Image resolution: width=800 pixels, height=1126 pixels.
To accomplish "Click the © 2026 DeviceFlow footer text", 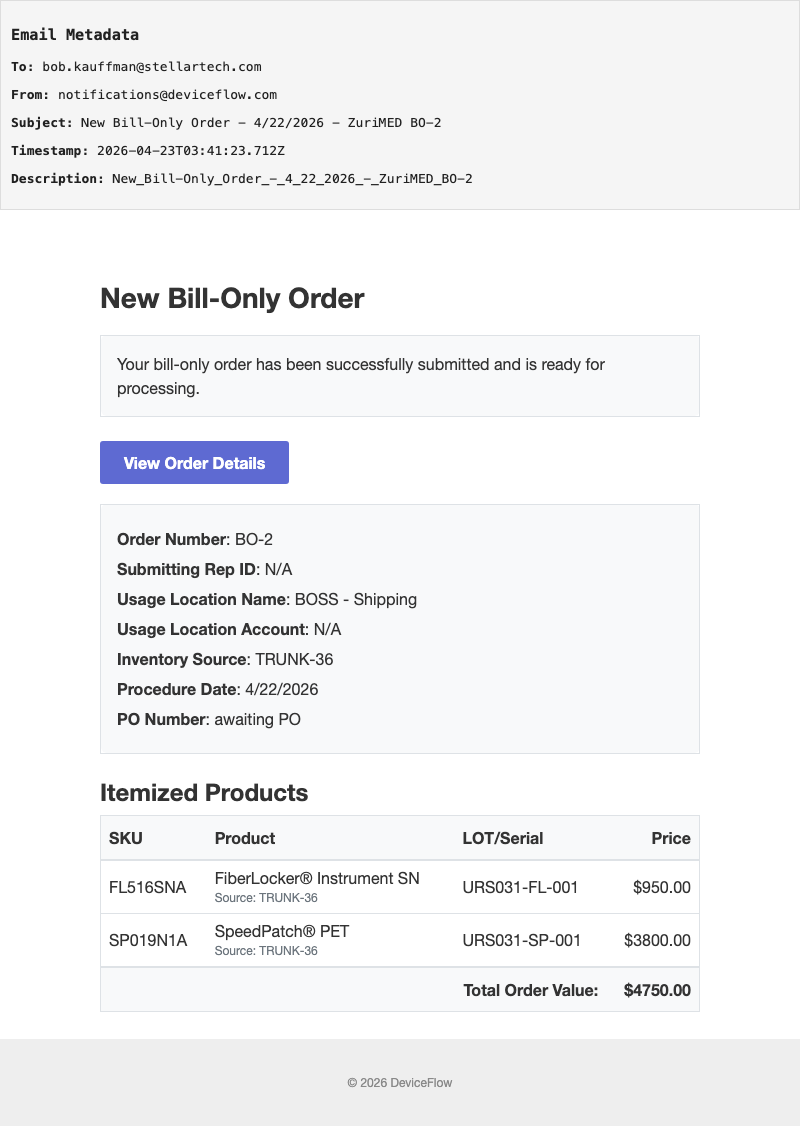I will coord(400,1083).
